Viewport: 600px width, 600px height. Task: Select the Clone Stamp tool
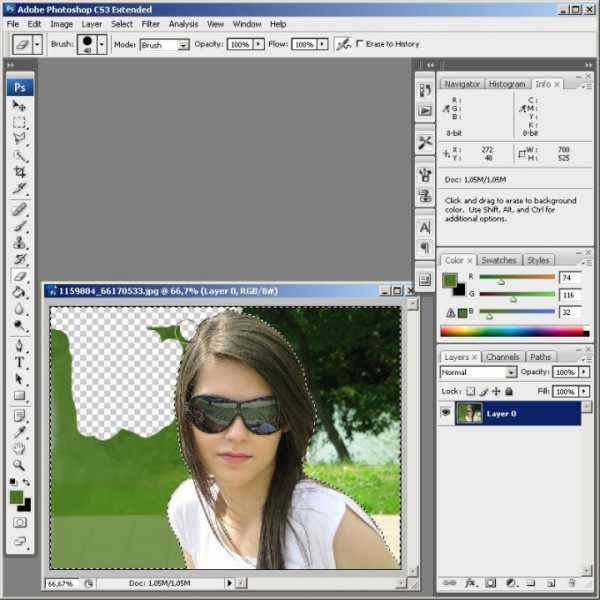[19, 243]
